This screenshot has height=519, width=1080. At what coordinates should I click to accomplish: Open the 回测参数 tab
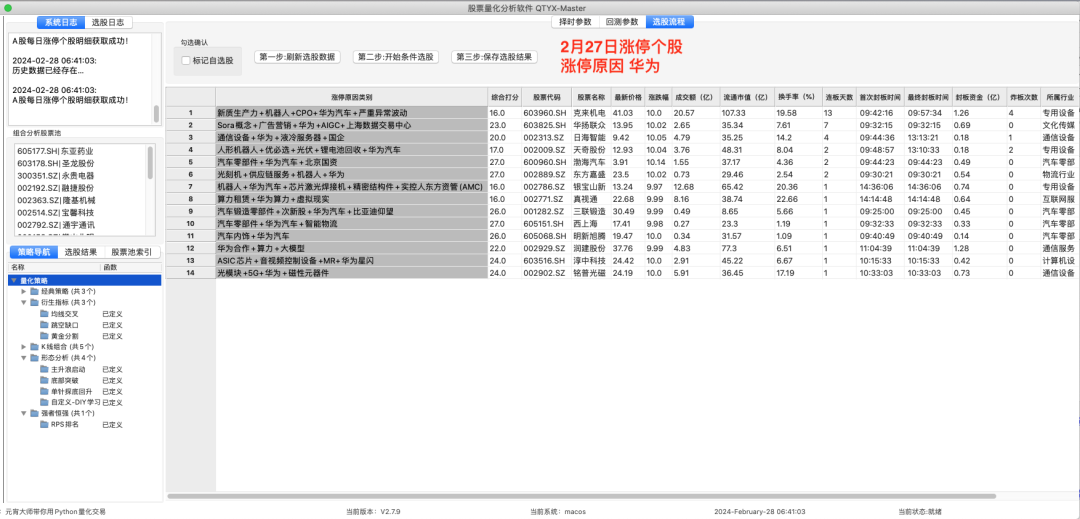(622, 22)
